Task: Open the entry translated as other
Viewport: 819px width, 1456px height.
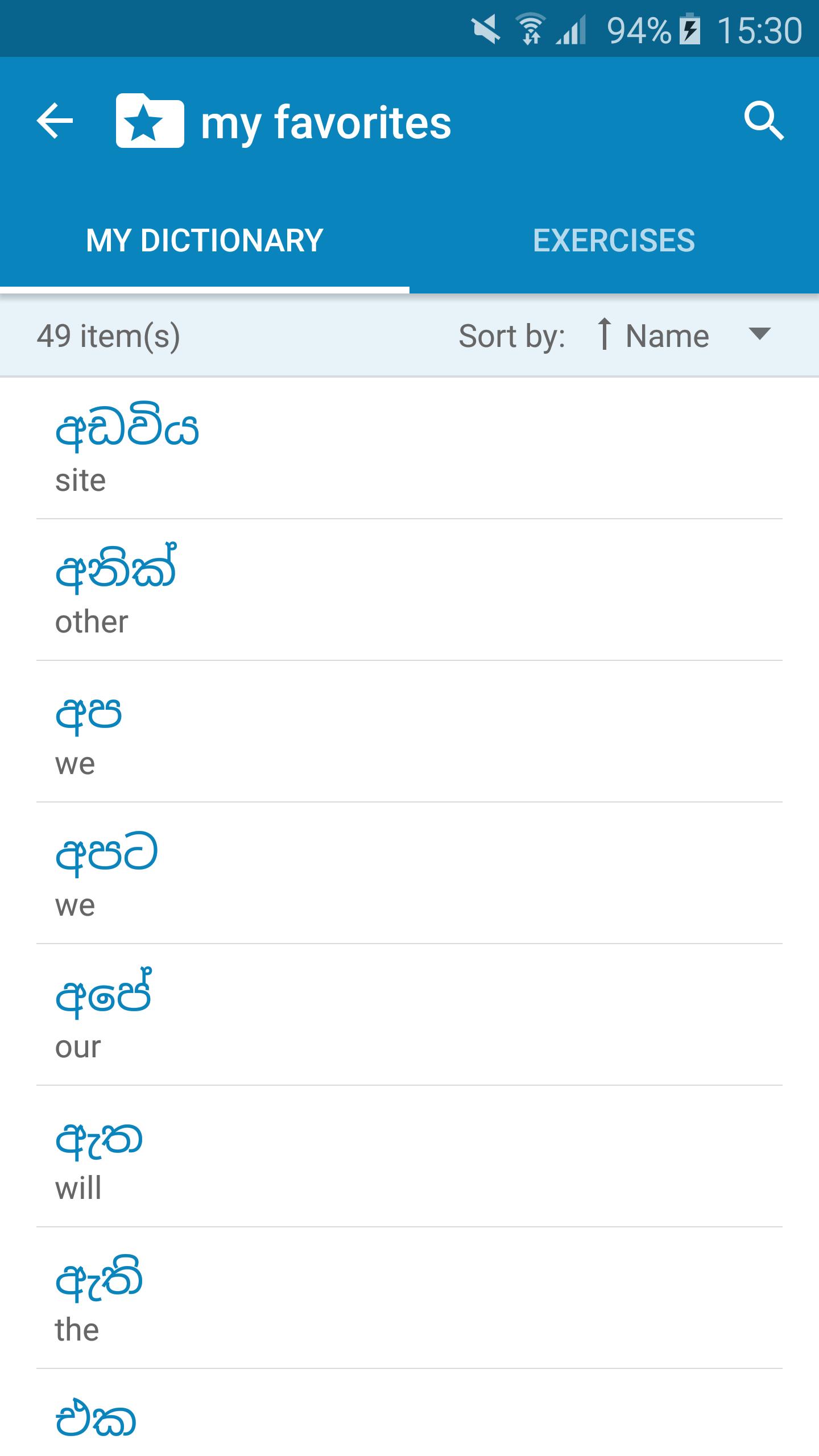Action: coord(409,590)
